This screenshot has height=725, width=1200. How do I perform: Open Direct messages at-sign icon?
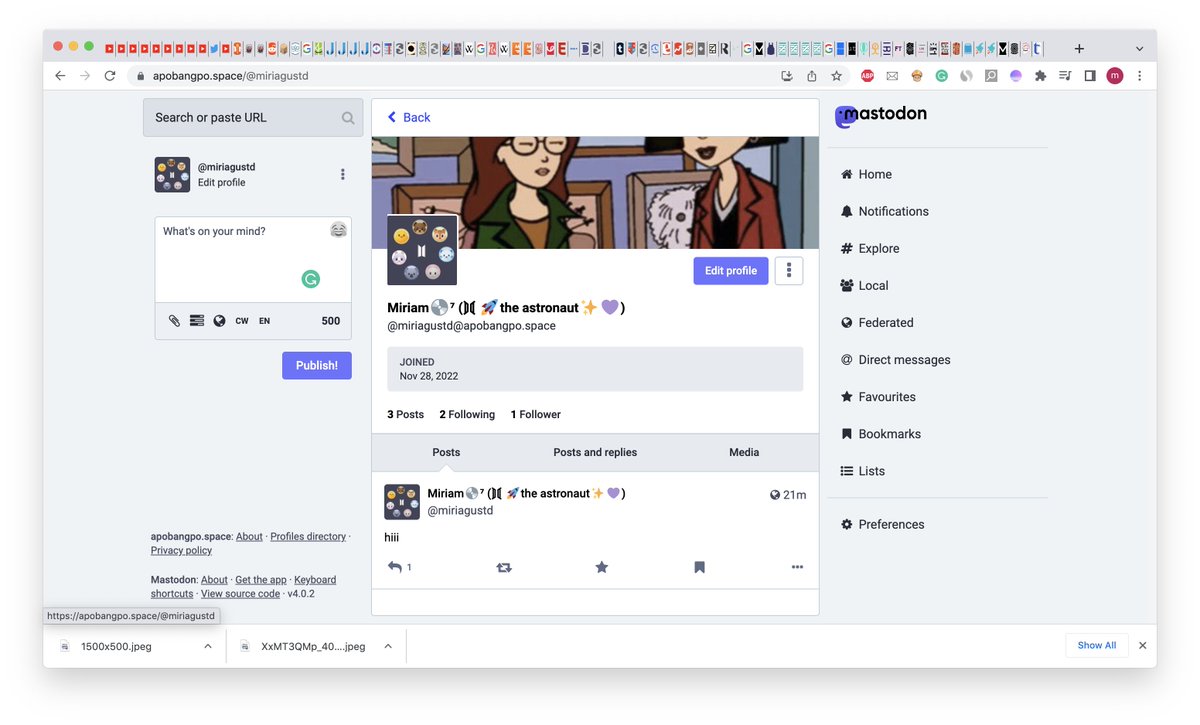847,359
